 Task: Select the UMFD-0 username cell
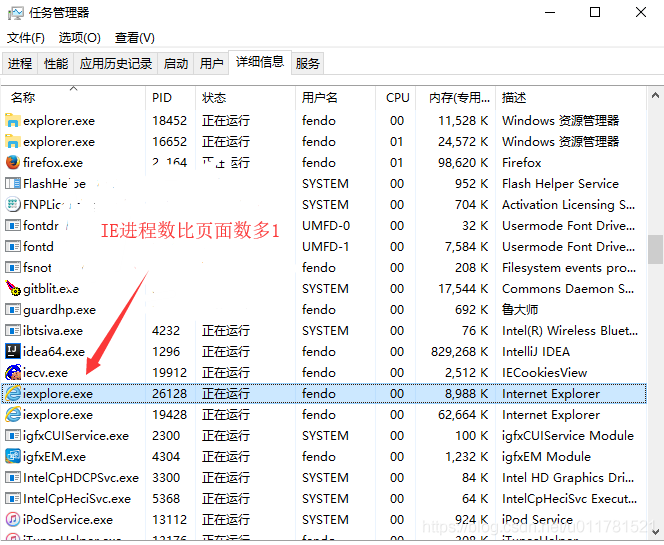[326, 226]
